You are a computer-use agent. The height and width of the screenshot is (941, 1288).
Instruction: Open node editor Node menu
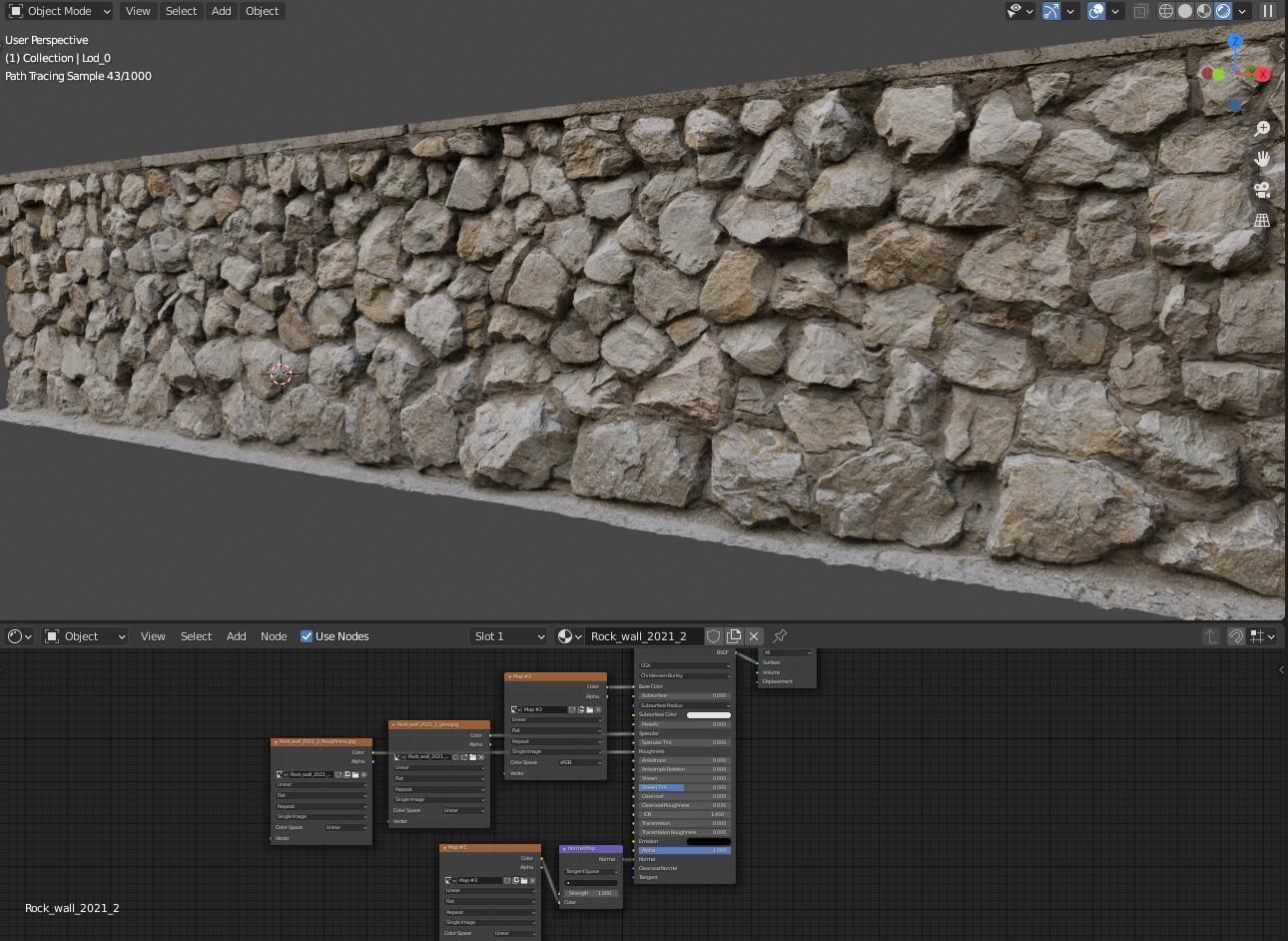pos(274,636)
